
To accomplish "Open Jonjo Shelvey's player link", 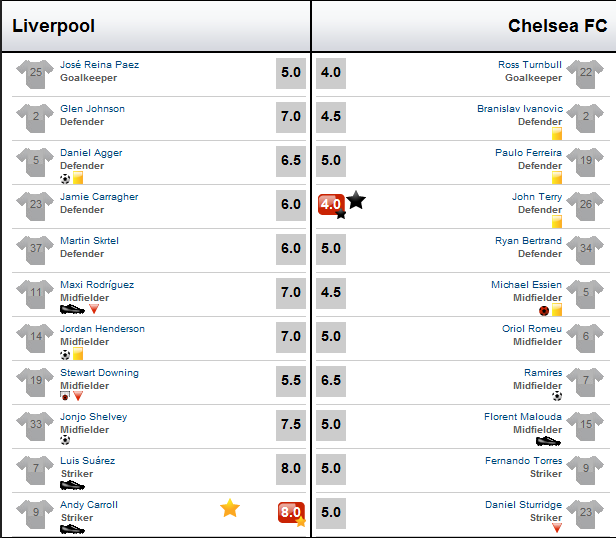I will pos(94,417).
